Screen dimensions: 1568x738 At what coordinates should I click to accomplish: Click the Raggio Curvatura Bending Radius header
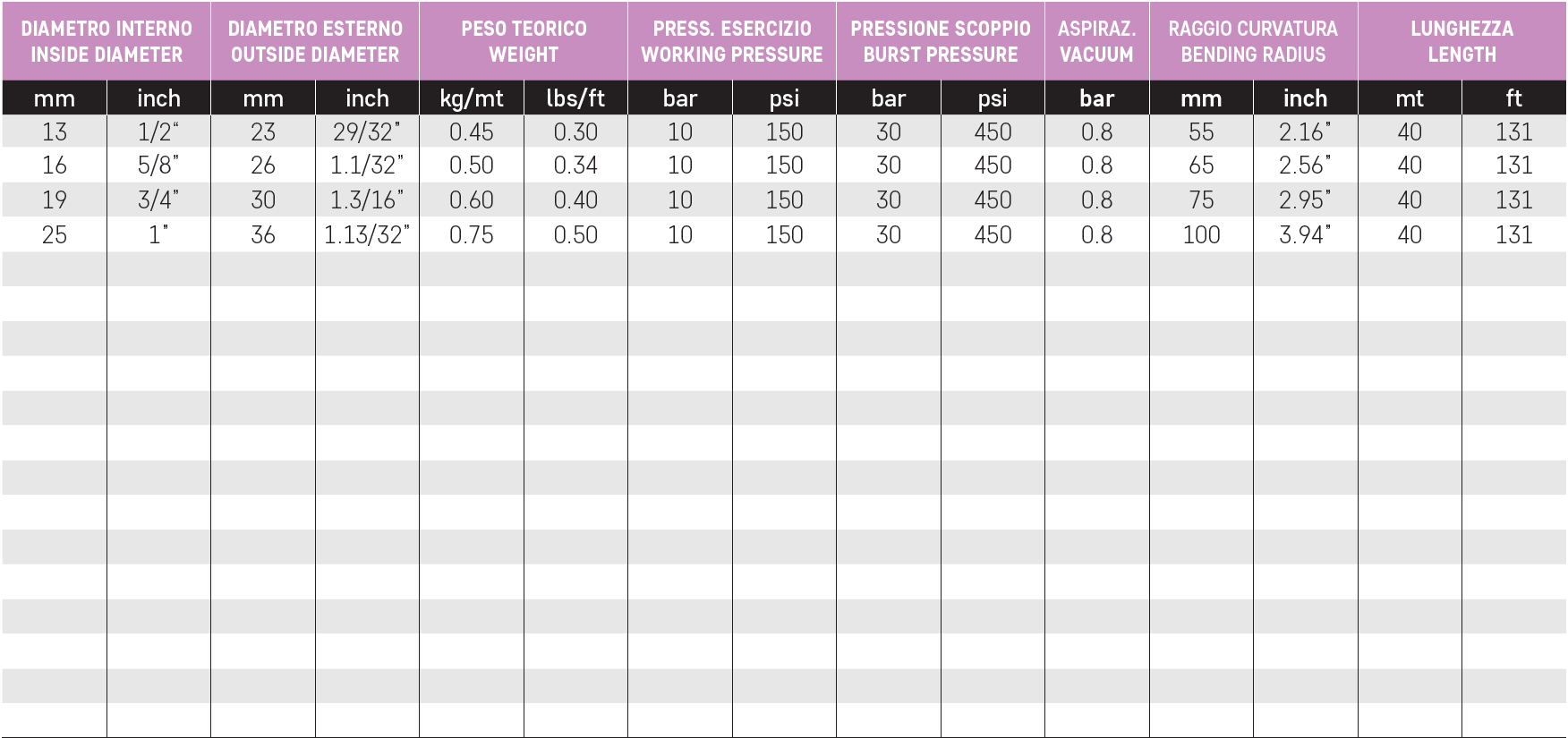[x=1254, y=41]
